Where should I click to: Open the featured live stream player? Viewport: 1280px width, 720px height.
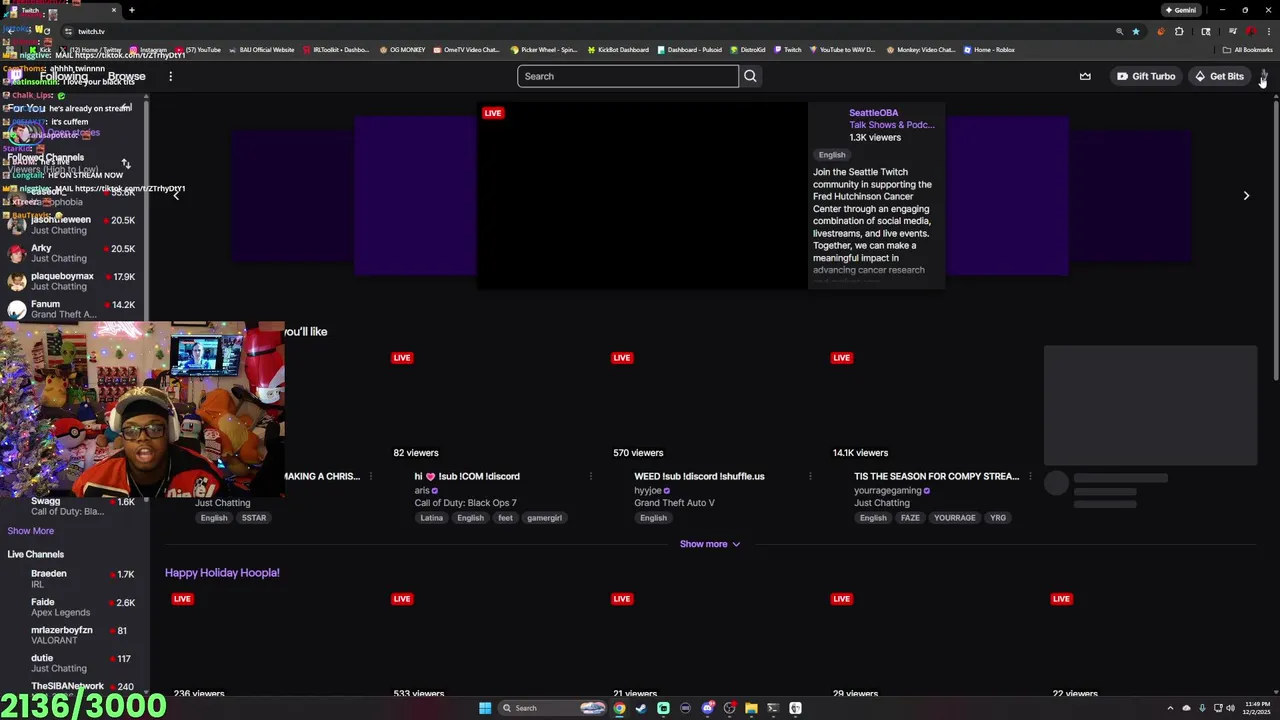641,195
